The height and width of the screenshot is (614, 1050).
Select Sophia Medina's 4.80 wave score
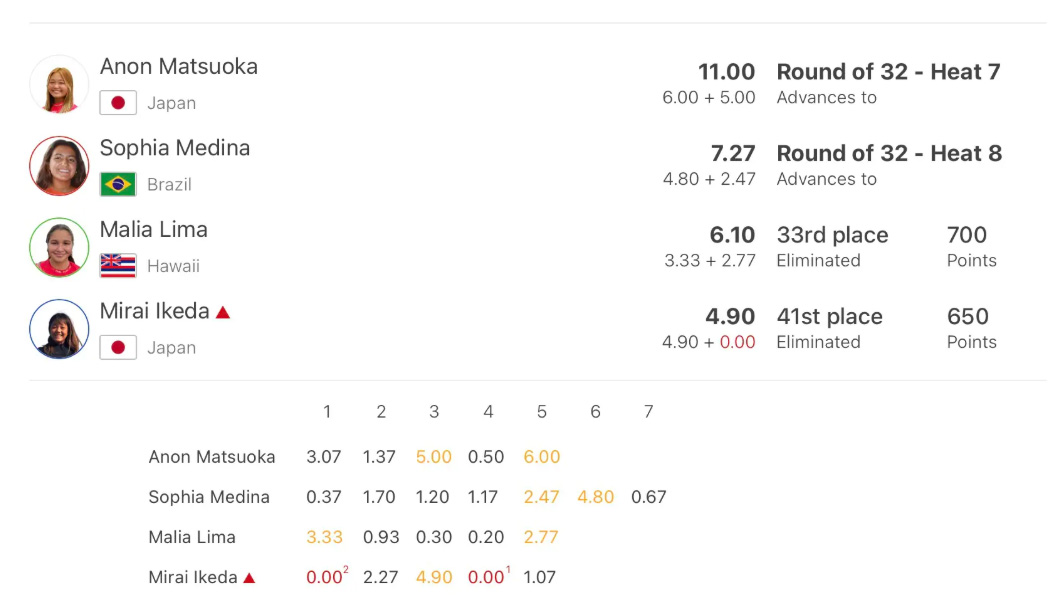[x=595, y=497]
